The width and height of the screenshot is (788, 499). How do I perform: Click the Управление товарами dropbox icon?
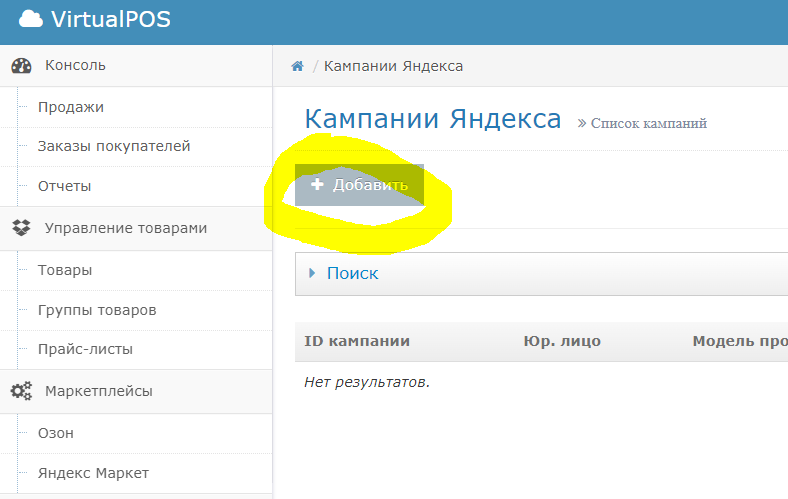(21, 228)
